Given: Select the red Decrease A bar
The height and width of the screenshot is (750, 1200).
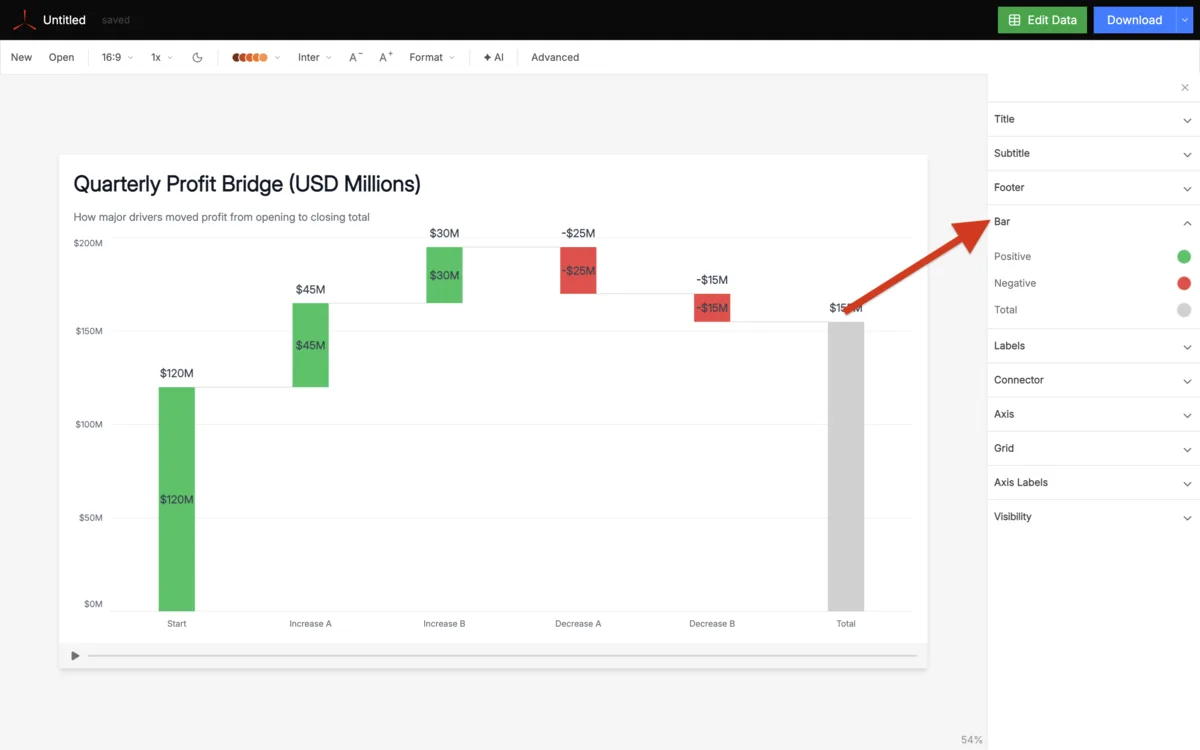Looking at the screenshot, I should tap(578, 270).
